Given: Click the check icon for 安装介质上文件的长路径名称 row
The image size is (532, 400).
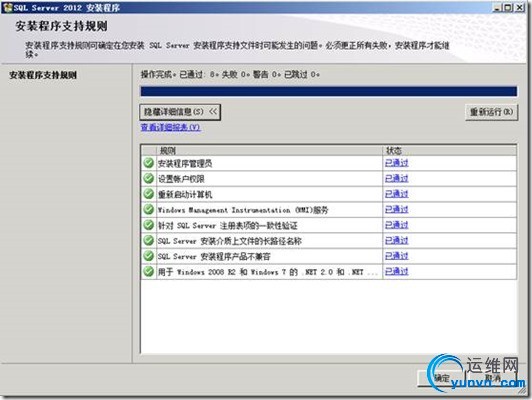Looking at the screenshot, I should [148, 241].
